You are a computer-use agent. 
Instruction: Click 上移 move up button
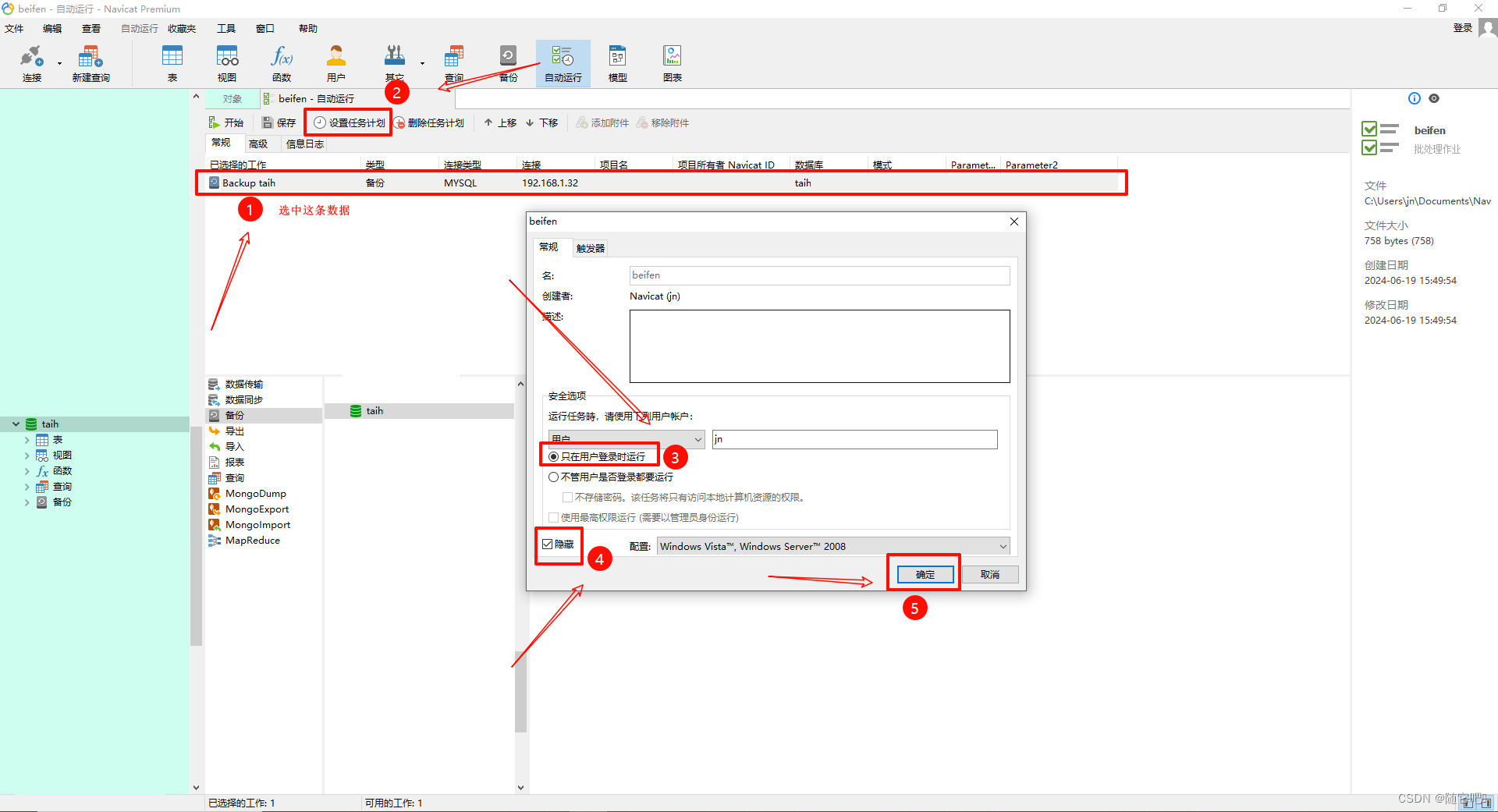coord(499,122)
